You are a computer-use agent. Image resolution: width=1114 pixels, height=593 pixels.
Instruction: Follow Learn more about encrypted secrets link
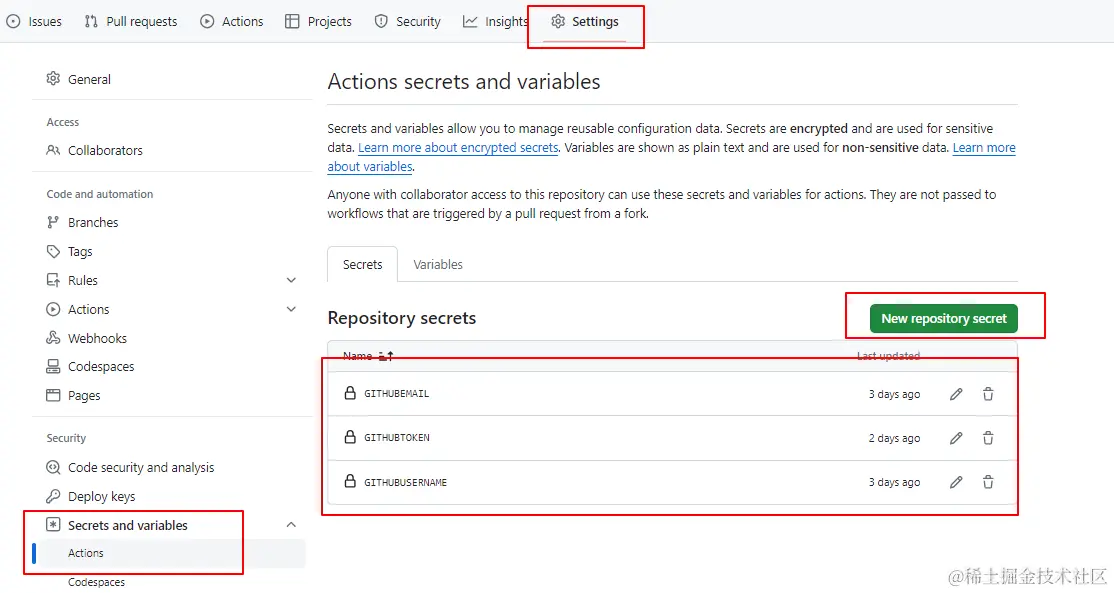click(458, 148)
